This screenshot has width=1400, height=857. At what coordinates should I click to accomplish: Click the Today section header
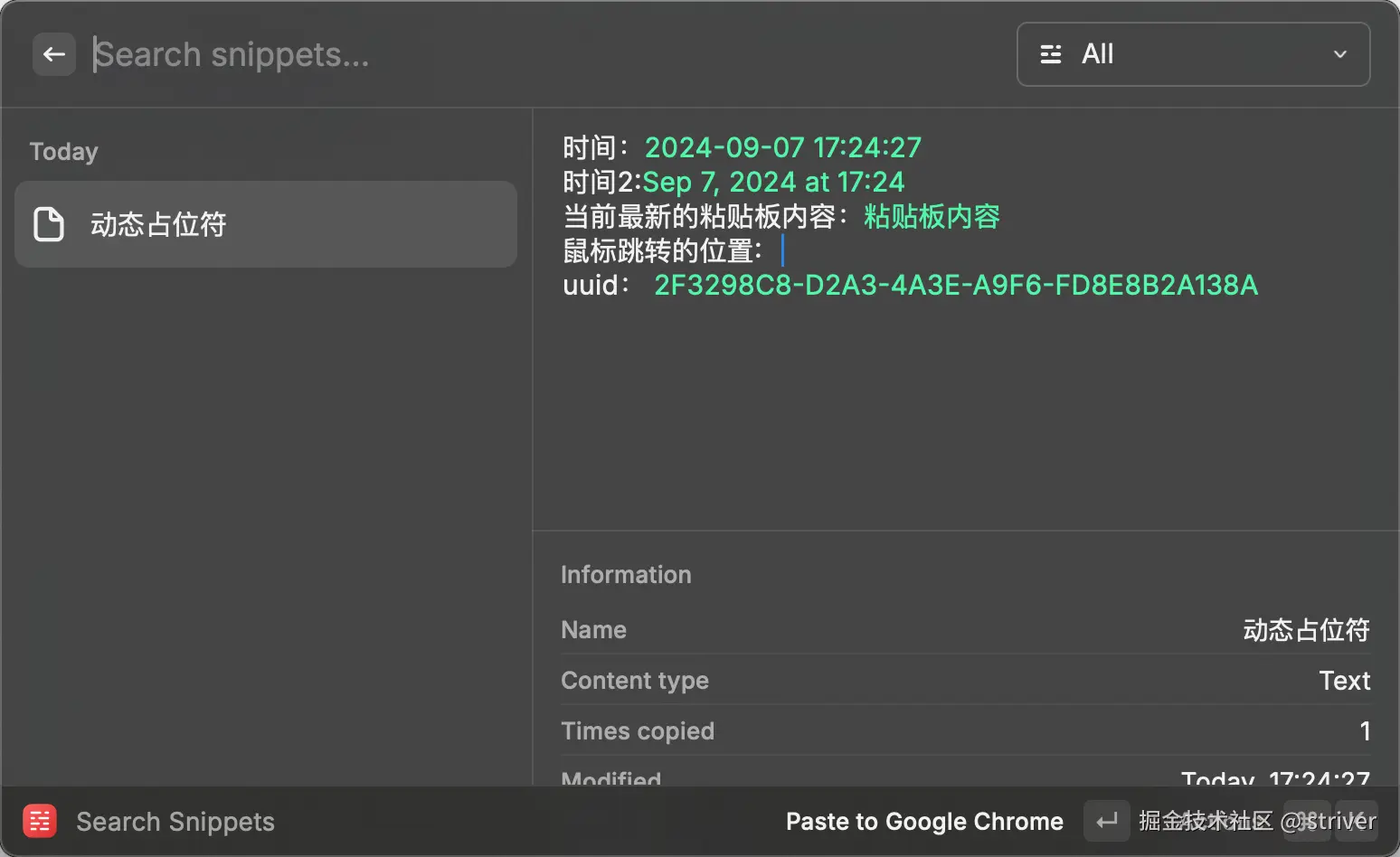point(63,151)
